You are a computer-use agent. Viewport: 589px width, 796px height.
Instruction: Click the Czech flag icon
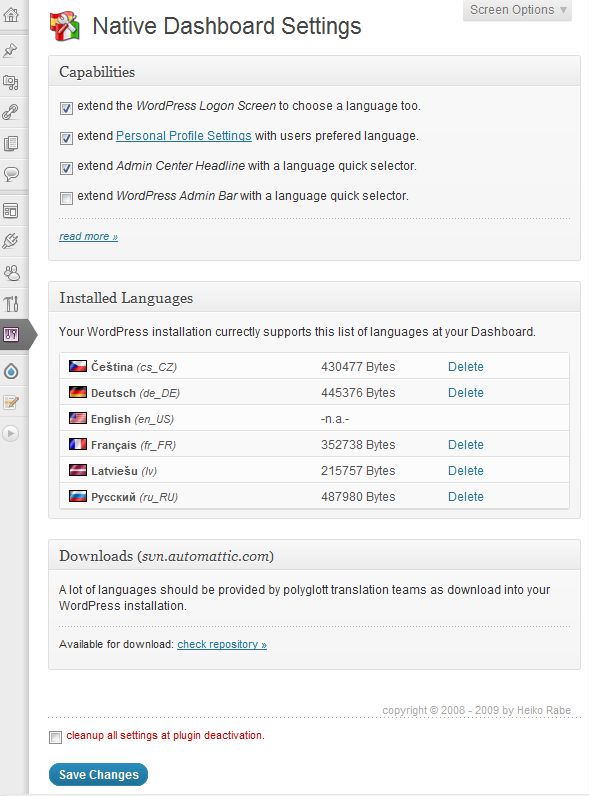tap(78, 366)
